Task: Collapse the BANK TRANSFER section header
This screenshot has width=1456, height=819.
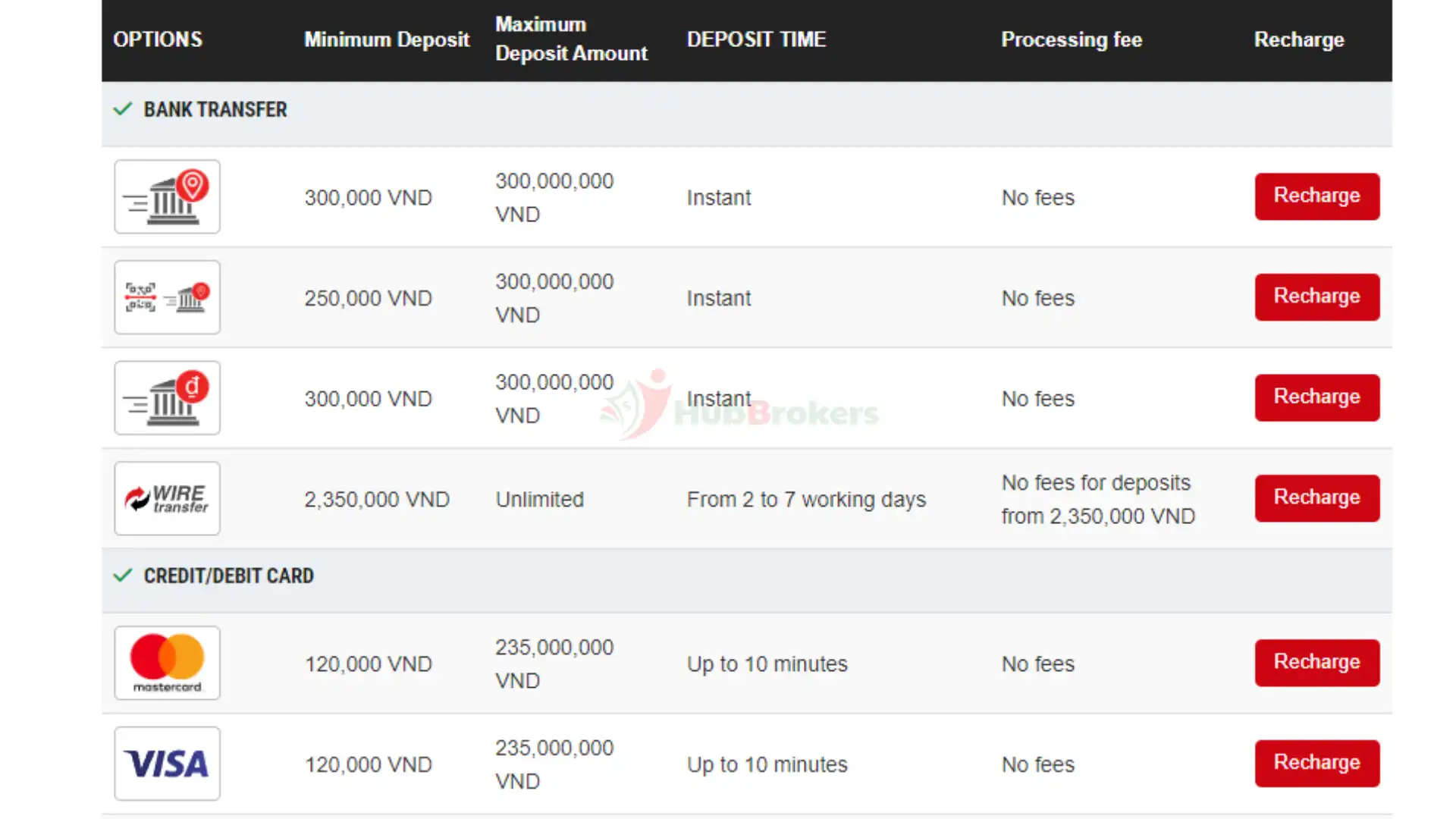Action: tap(215, 110)
